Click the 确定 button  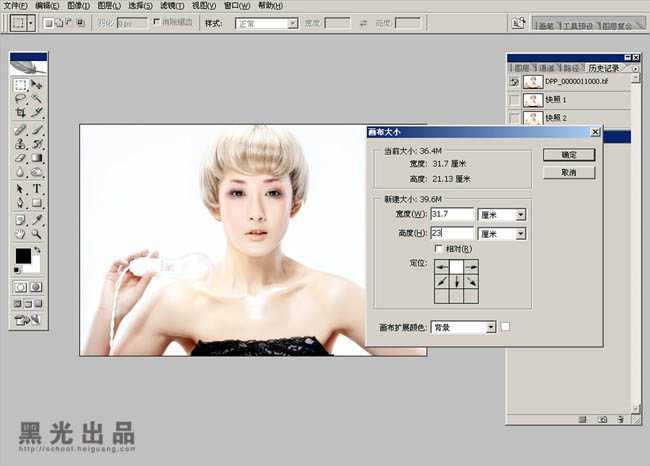tap(568, 155)
